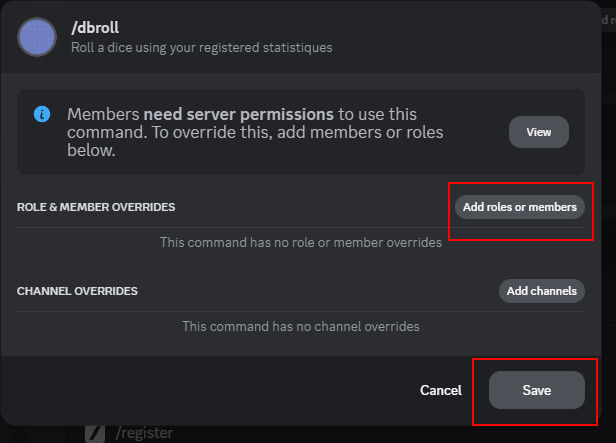616x443 pixels.
Task: Click 'no channel overrides' message
Action: pos(300,326)
